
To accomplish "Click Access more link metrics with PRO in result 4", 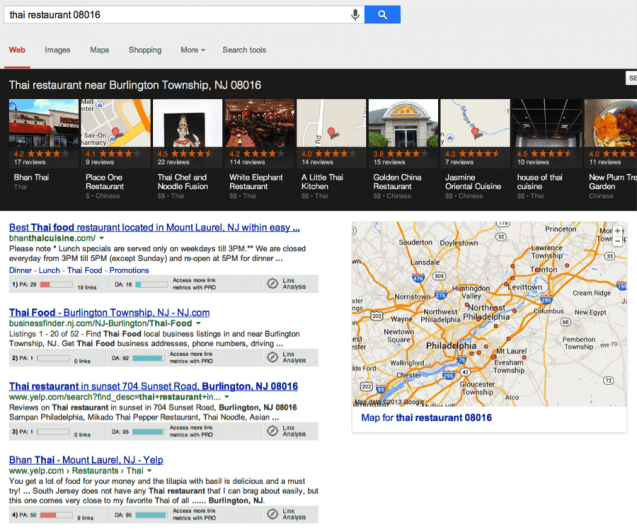I will click(x=194, y=514).
